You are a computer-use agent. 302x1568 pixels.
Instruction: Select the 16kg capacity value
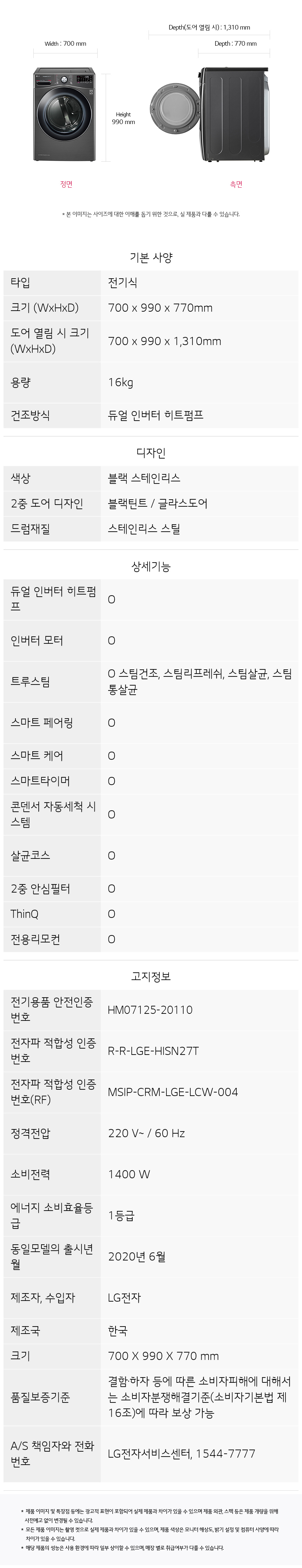120,383
